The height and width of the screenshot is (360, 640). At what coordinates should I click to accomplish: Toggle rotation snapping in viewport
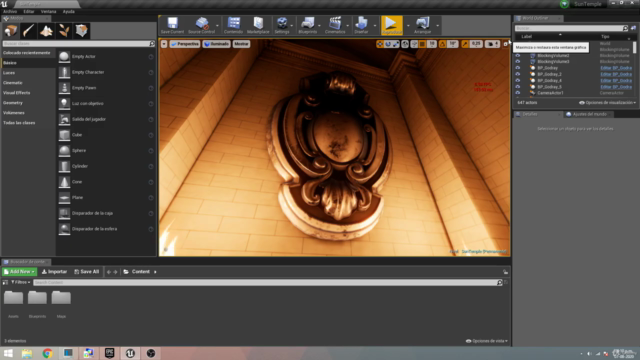click(x=442, y=44)
